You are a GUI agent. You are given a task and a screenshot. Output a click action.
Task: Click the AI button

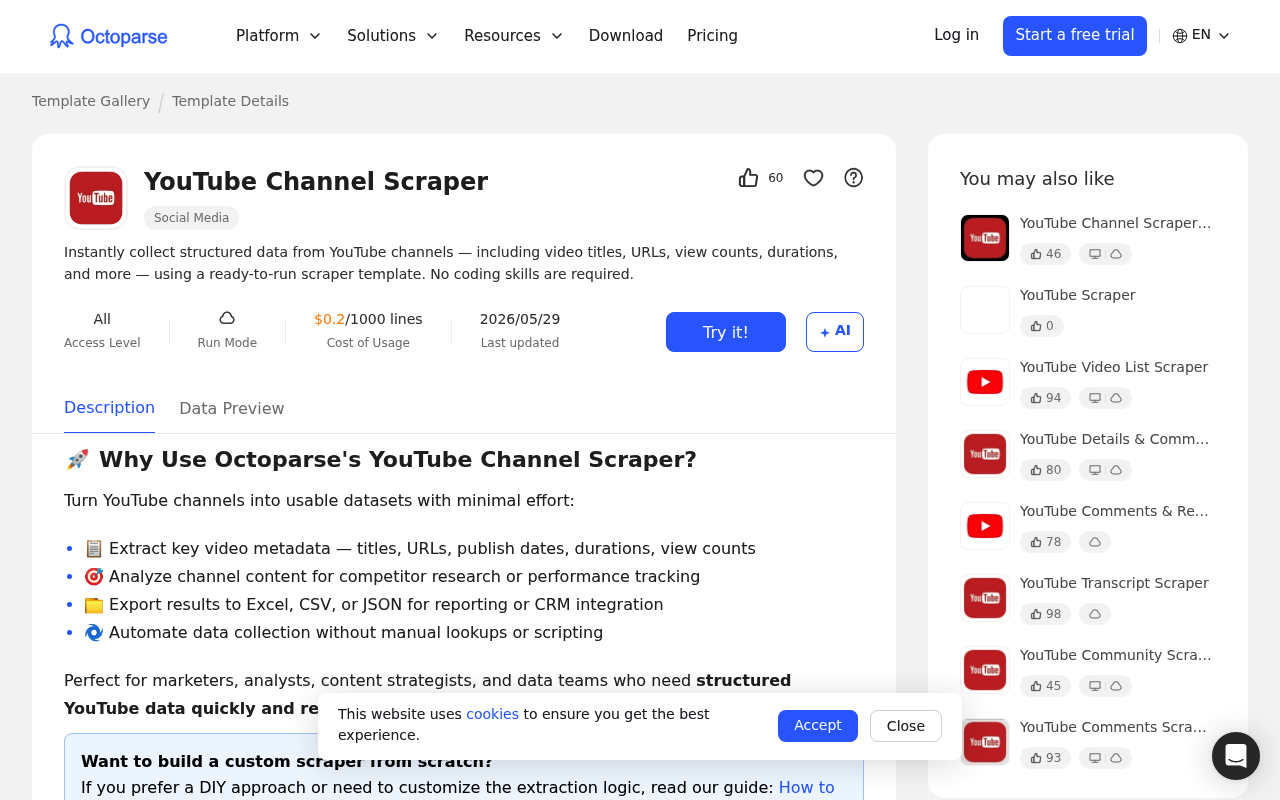tap(835, 332)
